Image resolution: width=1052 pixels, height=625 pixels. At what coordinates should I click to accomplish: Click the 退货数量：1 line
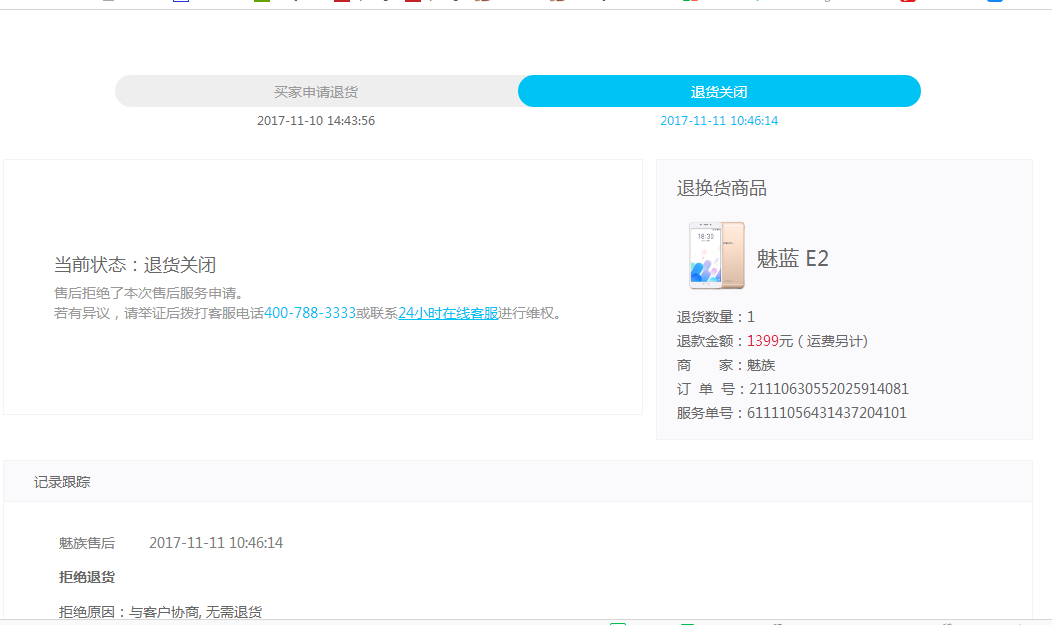point(716,317)
